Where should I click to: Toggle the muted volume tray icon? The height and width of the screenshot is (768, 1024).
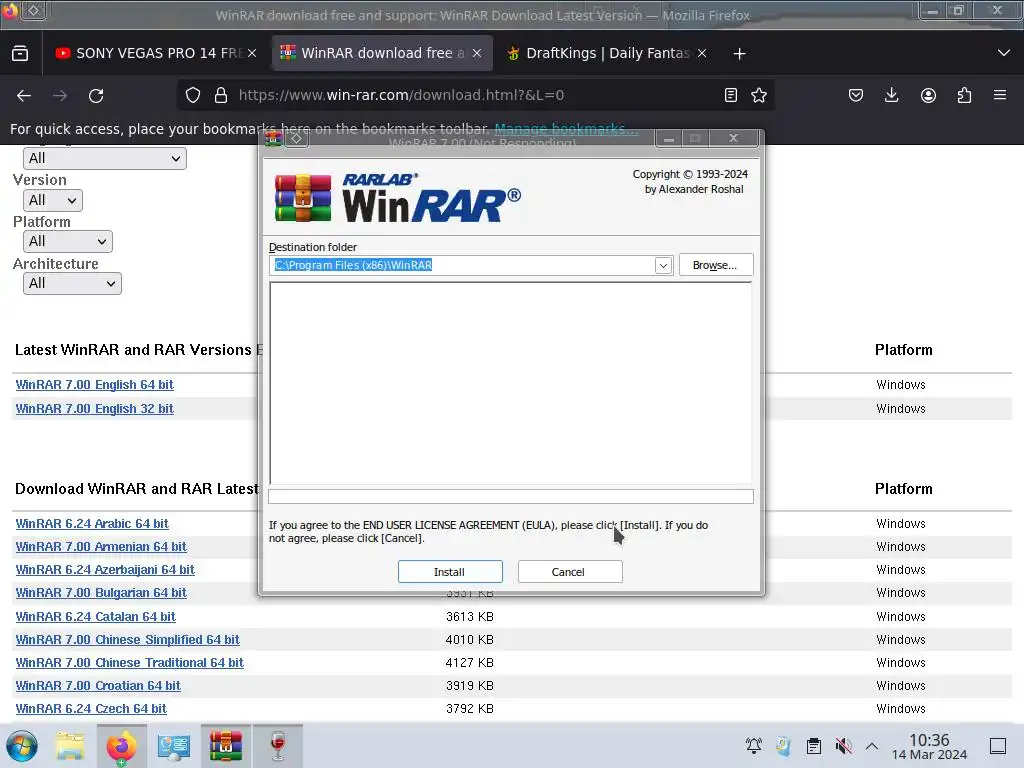click(844, 746)
